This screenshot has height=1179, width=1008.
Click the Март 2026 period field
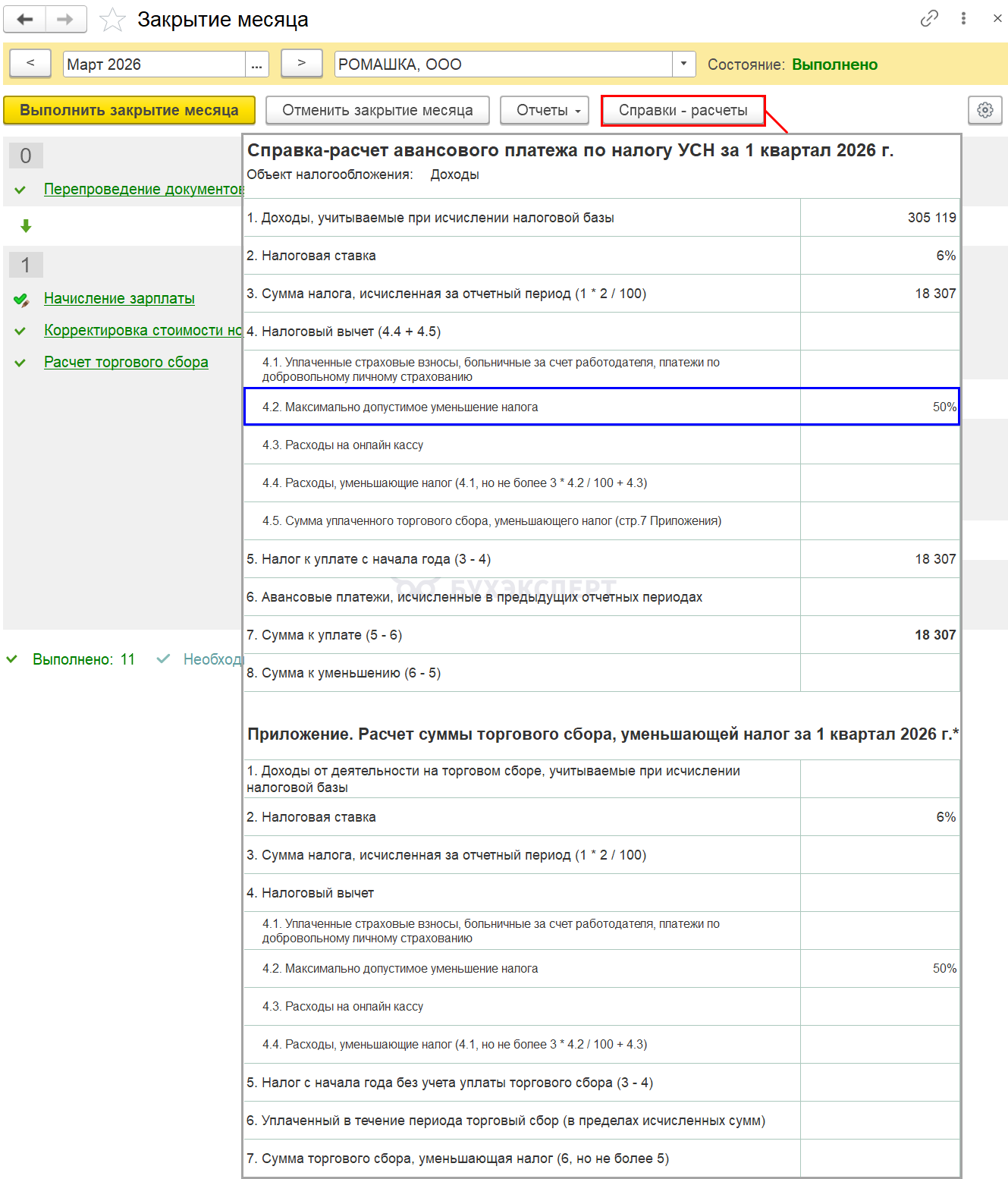(154, 64)
